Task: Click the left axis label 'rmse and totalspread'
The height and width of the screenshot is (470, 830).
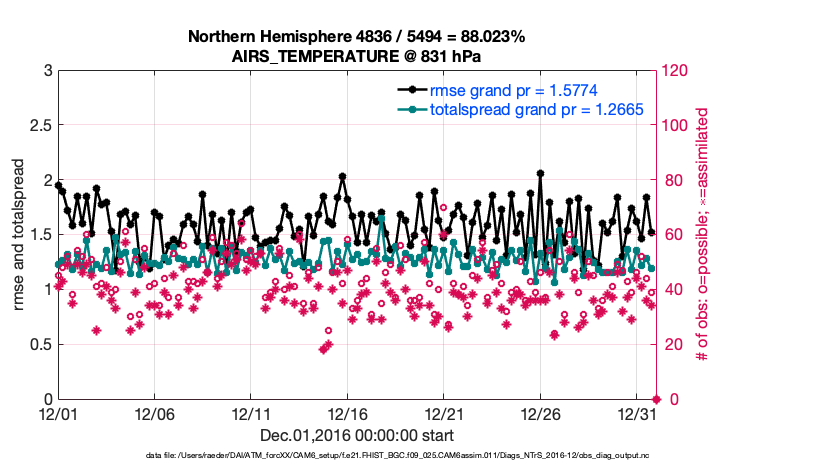Action: [20, 235]
